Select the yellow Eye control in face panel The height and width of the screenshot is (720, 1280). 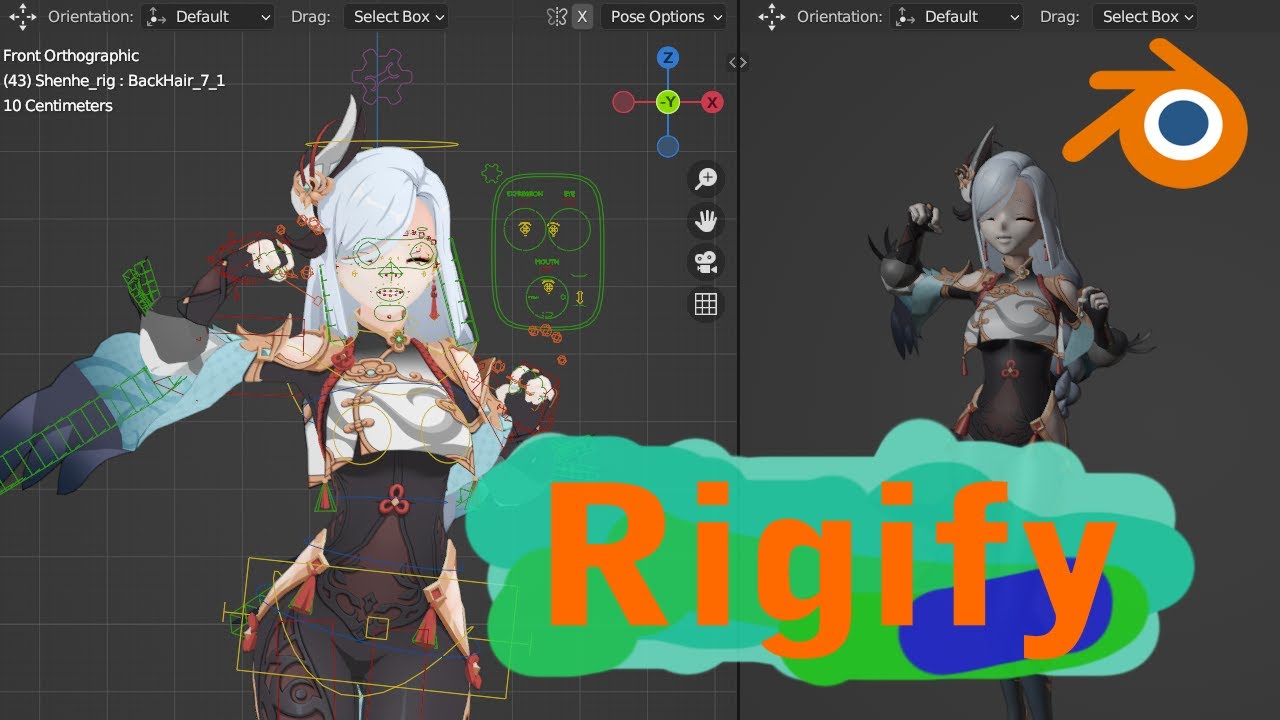pos(553,229)
